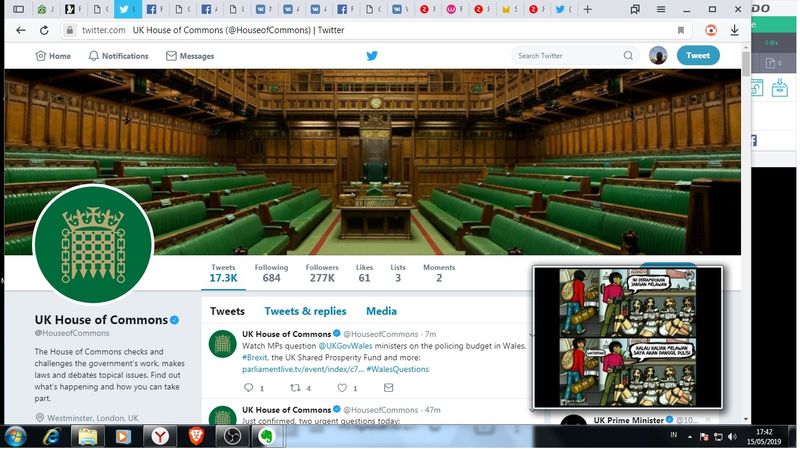The height and width of the screenshot is (449, 800).
Task: Click the padlock security icon
Action: (70, 30)
